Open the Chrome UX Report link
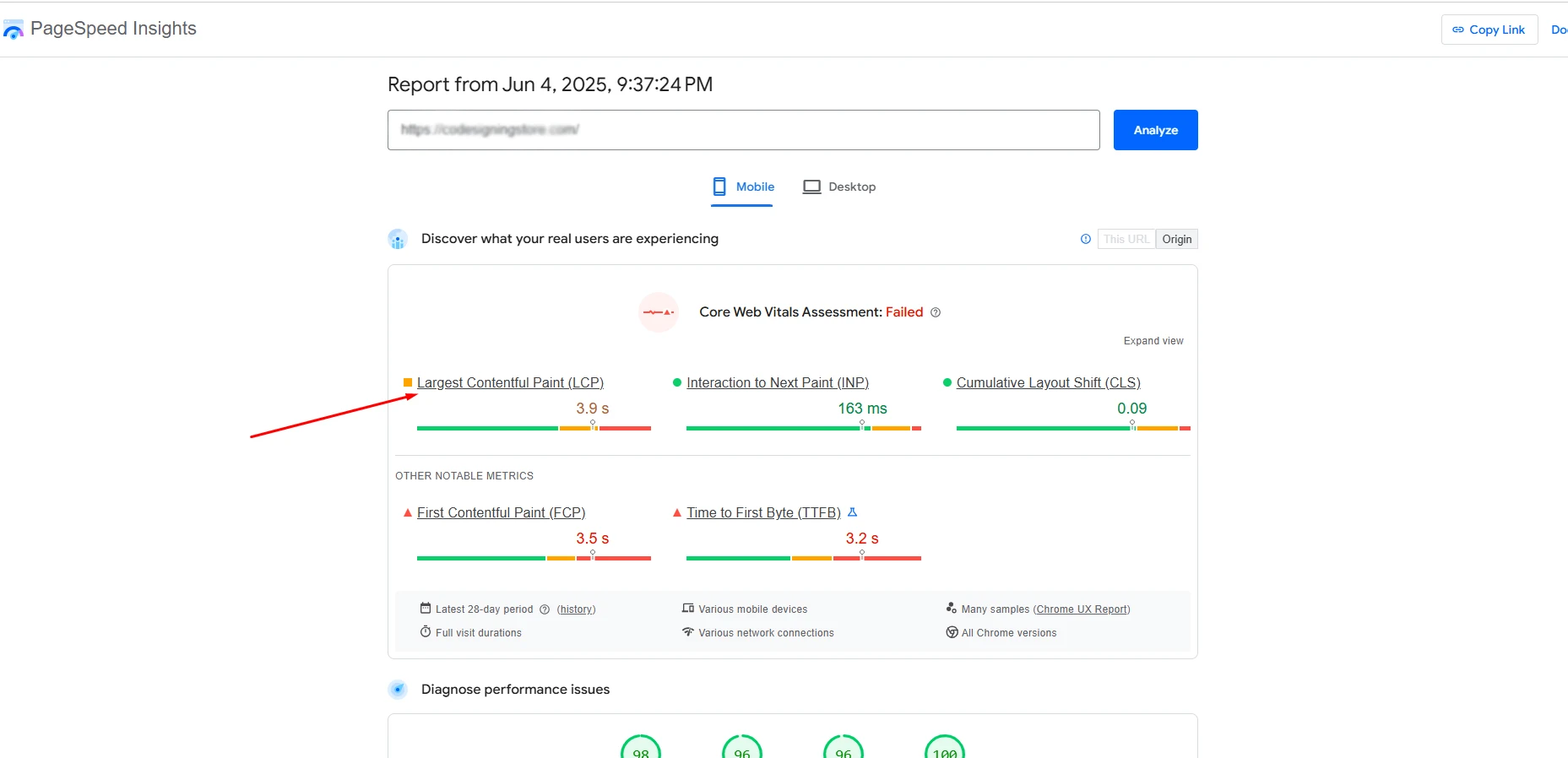 (1082, 609)
